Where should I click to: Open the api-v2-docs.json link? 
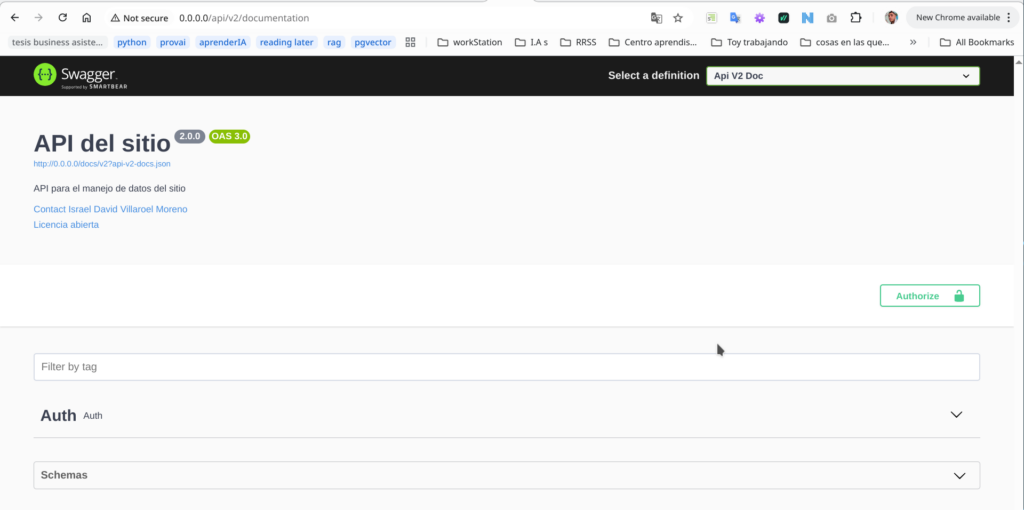click(108, 163)
